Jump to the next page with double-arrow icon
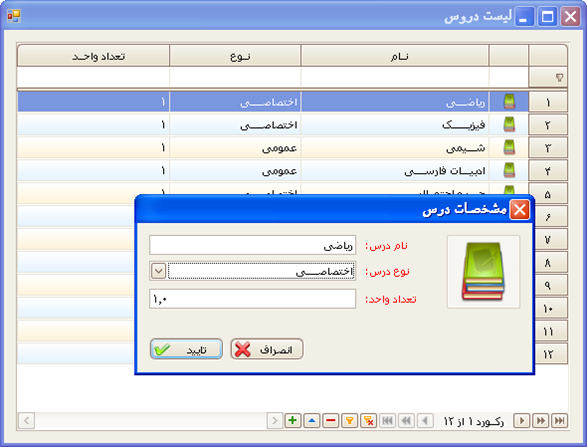 pos(541,420)
